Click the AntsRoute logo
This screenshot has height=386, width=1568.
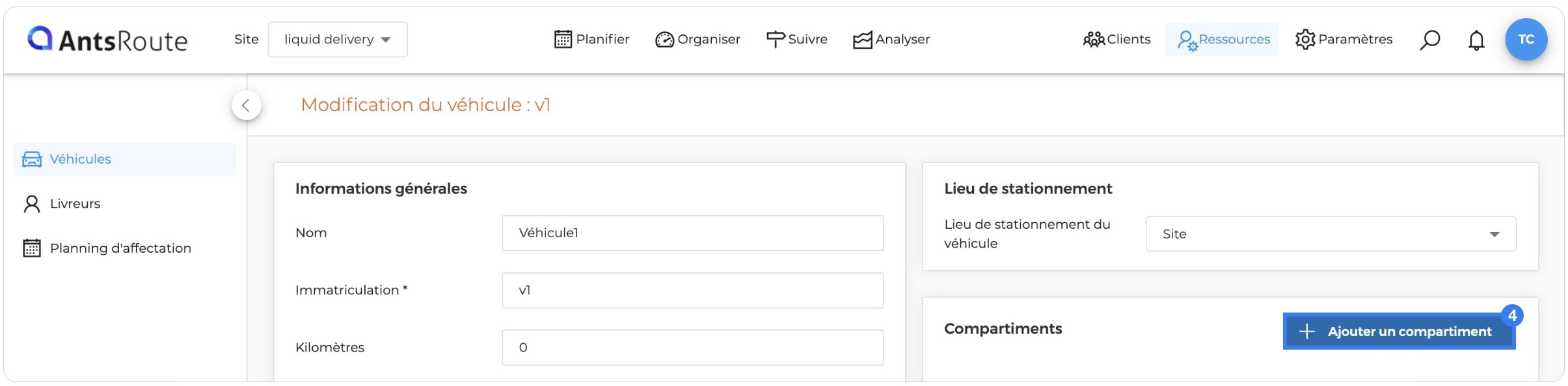pos(107,40)
